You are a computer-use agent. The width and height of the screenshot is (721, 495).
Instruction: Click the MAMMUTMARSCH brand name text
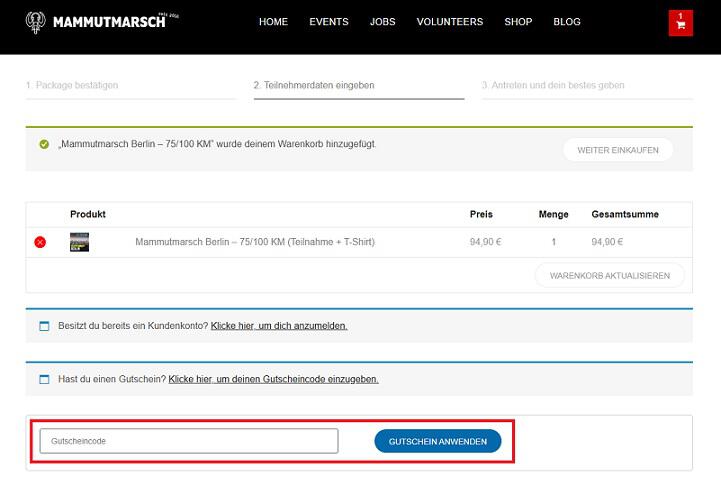coord(109,22)
